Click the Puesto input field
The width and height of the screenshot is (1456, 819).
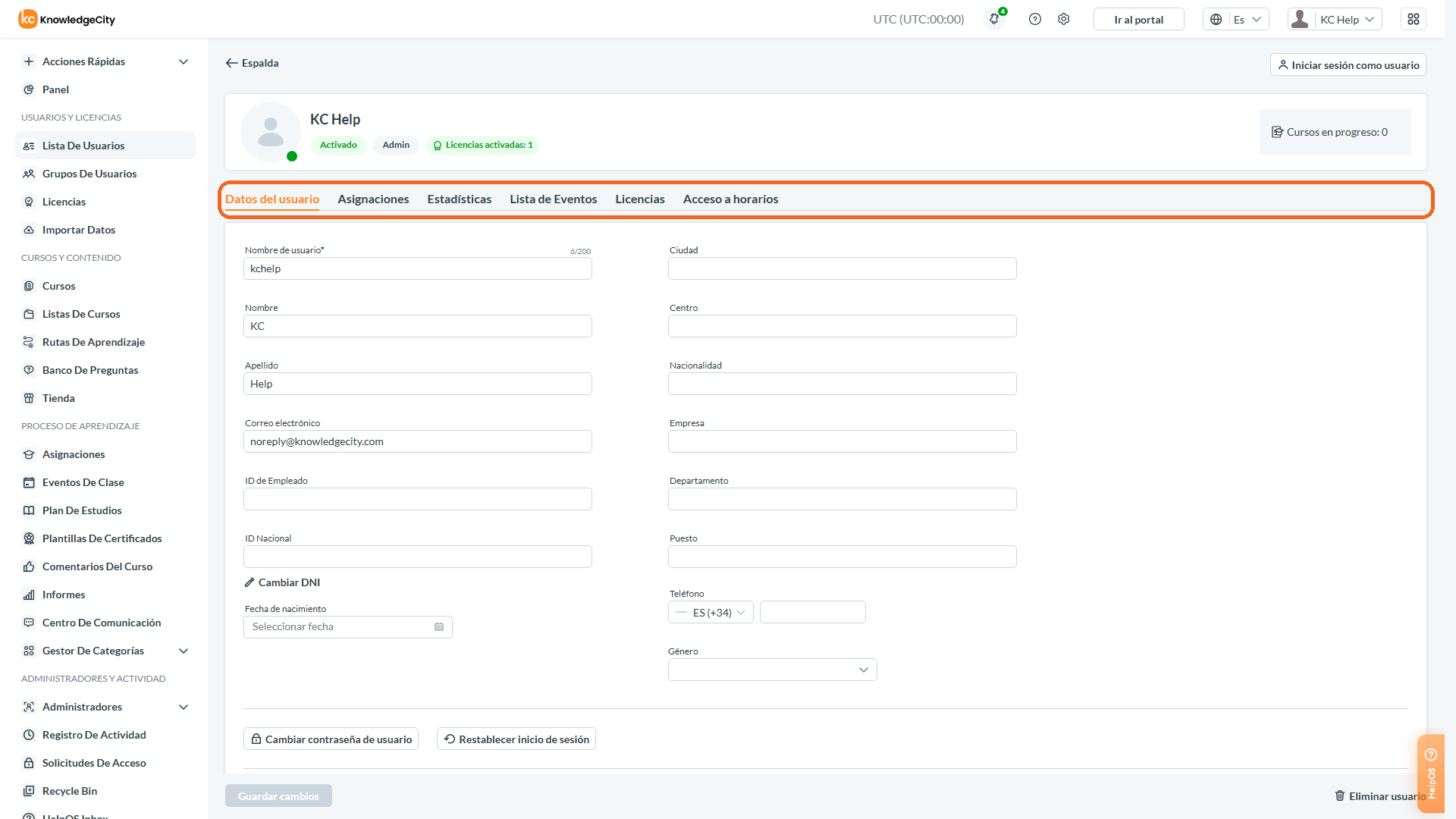(843, 557)
